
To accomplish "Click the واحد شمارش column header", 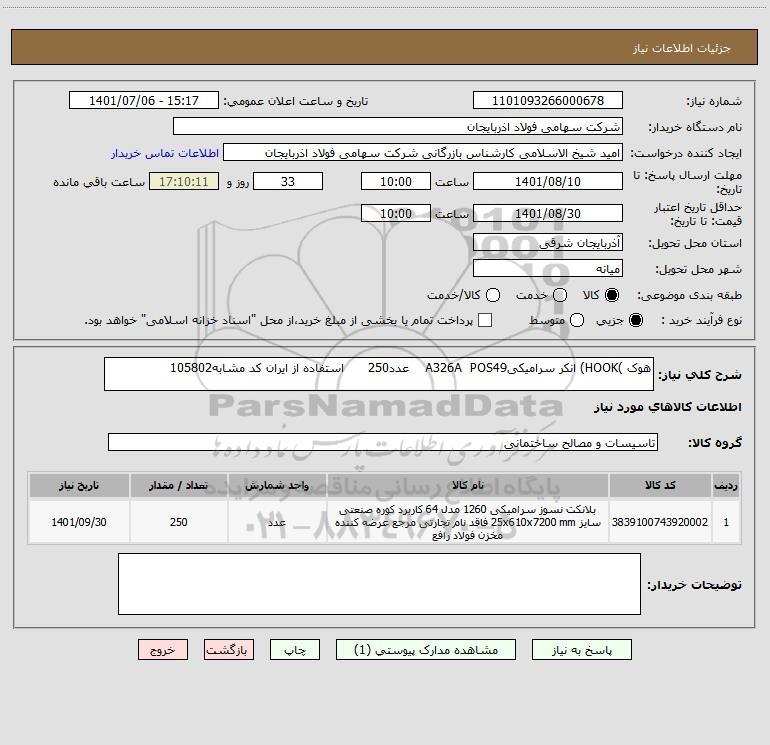I will 277,485.
